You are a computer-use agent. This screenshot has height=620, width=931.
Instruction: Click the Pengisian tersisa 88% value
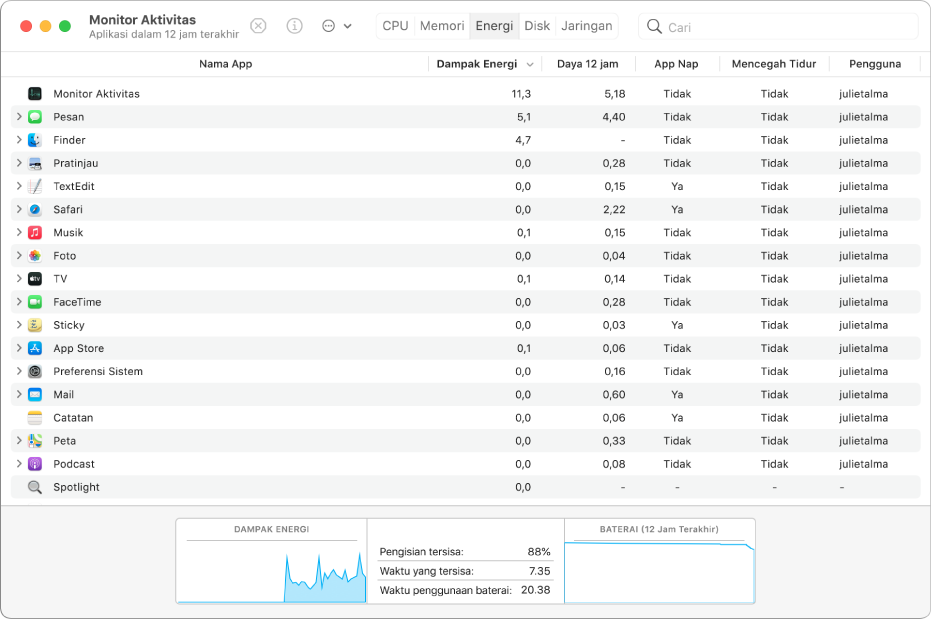(539, 552)
